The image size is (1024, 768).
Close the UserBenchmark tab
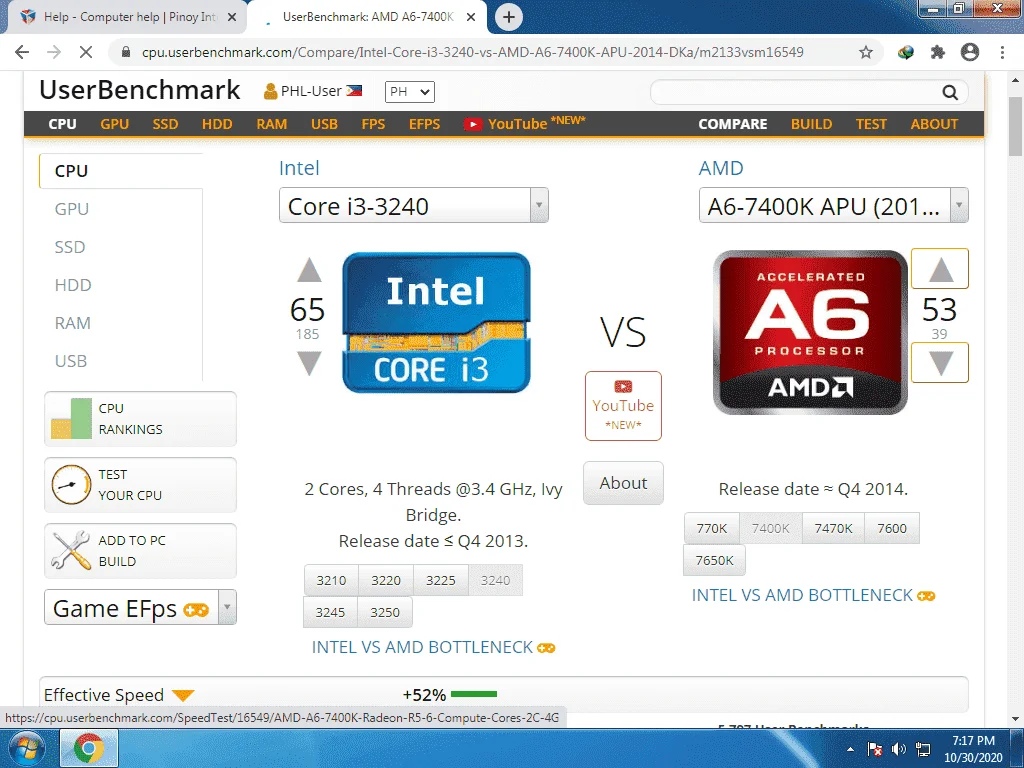[x=471, y=17]
